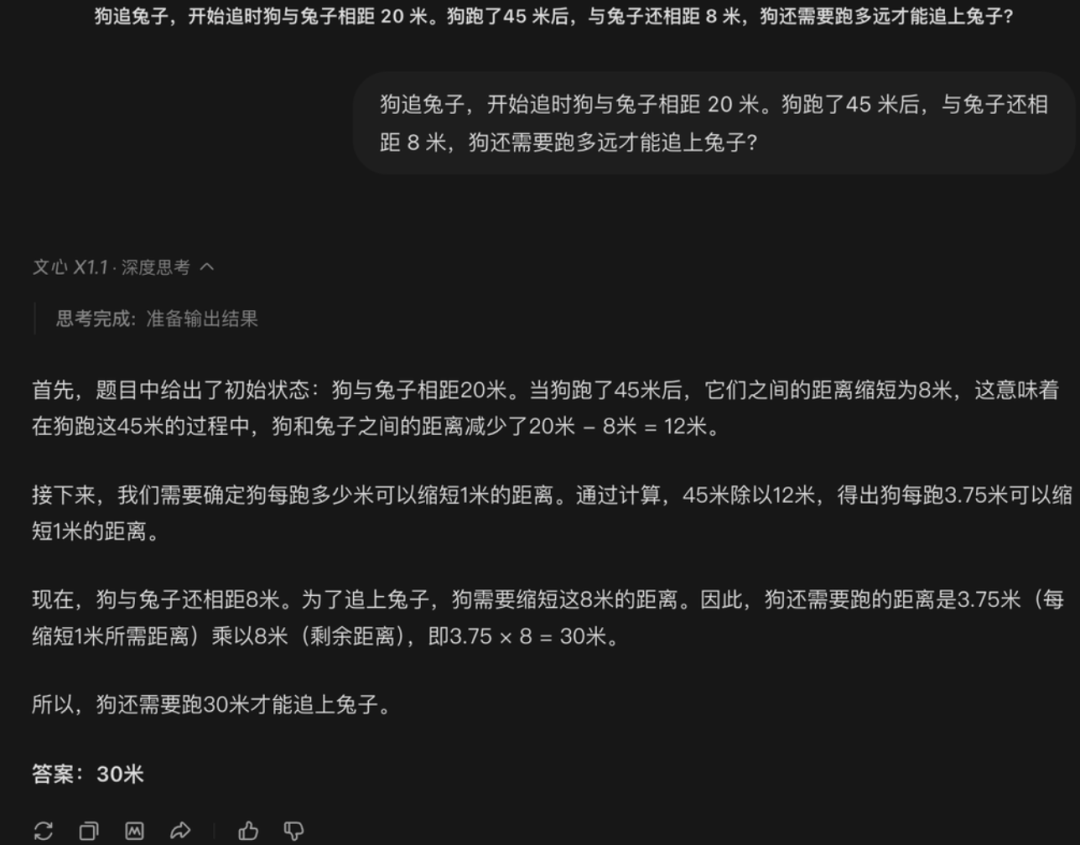Like the response with thumbs up
The width and height of the screenshot is (1080, 845).
248,831
